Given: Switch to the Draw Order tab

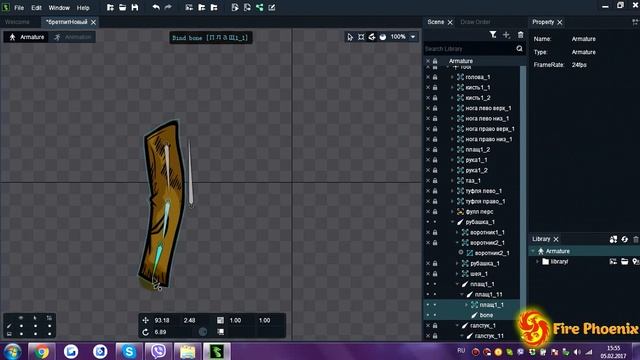Looking at the screenshot, I should [476, 22].
